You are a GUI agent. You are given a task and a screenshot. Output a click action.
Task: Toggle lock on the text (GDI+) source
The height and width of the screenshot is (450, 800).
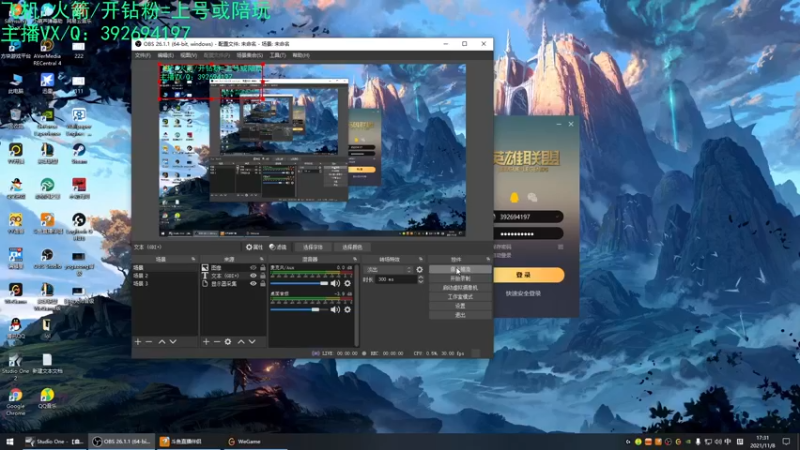coord(263,276)
